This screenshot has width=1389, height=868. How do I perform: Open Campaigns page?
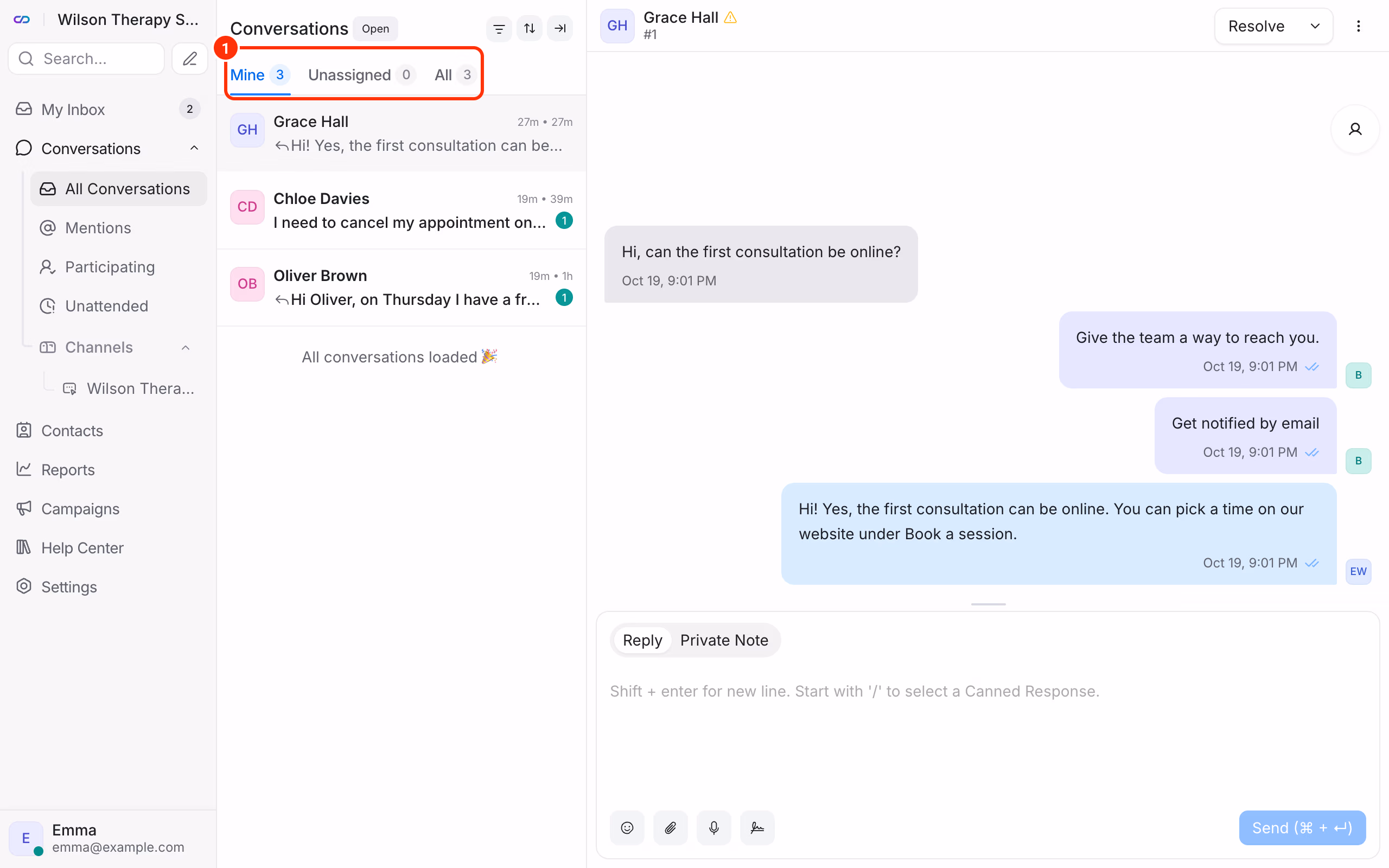click(x=109, y=509)
